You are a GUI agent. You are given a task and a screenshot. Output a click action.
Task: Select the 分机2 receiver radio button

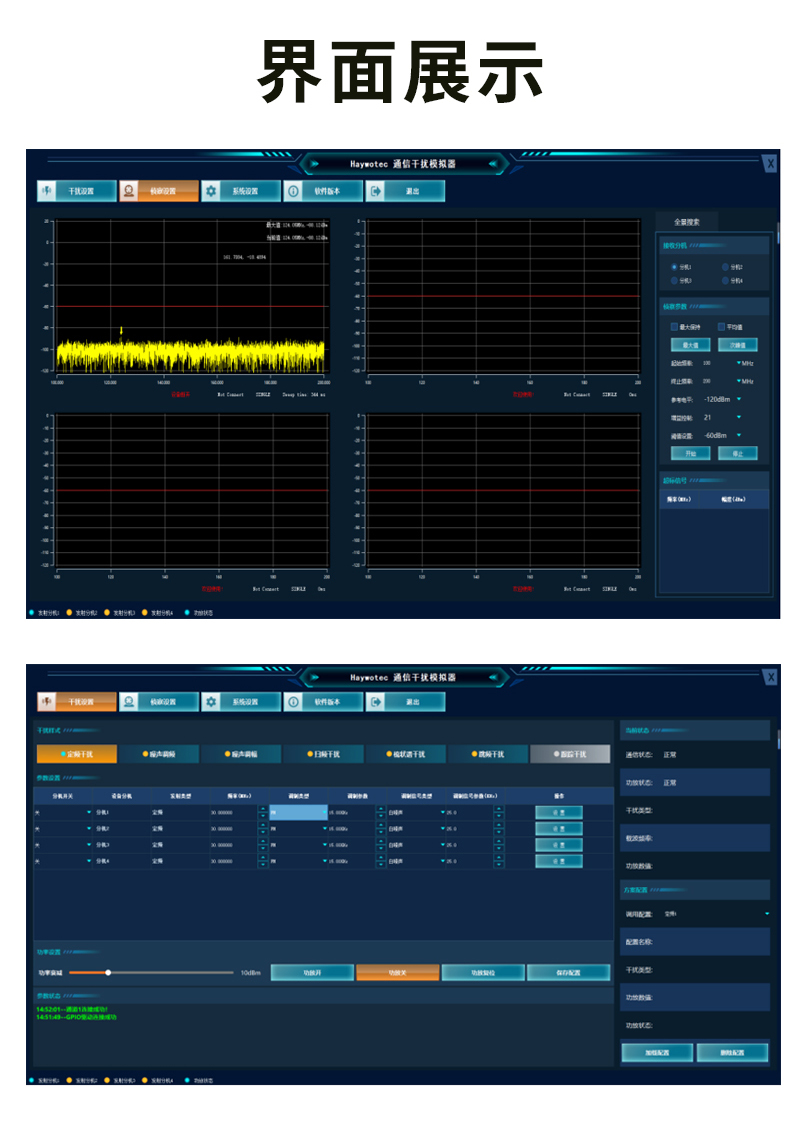pos(725,267)
